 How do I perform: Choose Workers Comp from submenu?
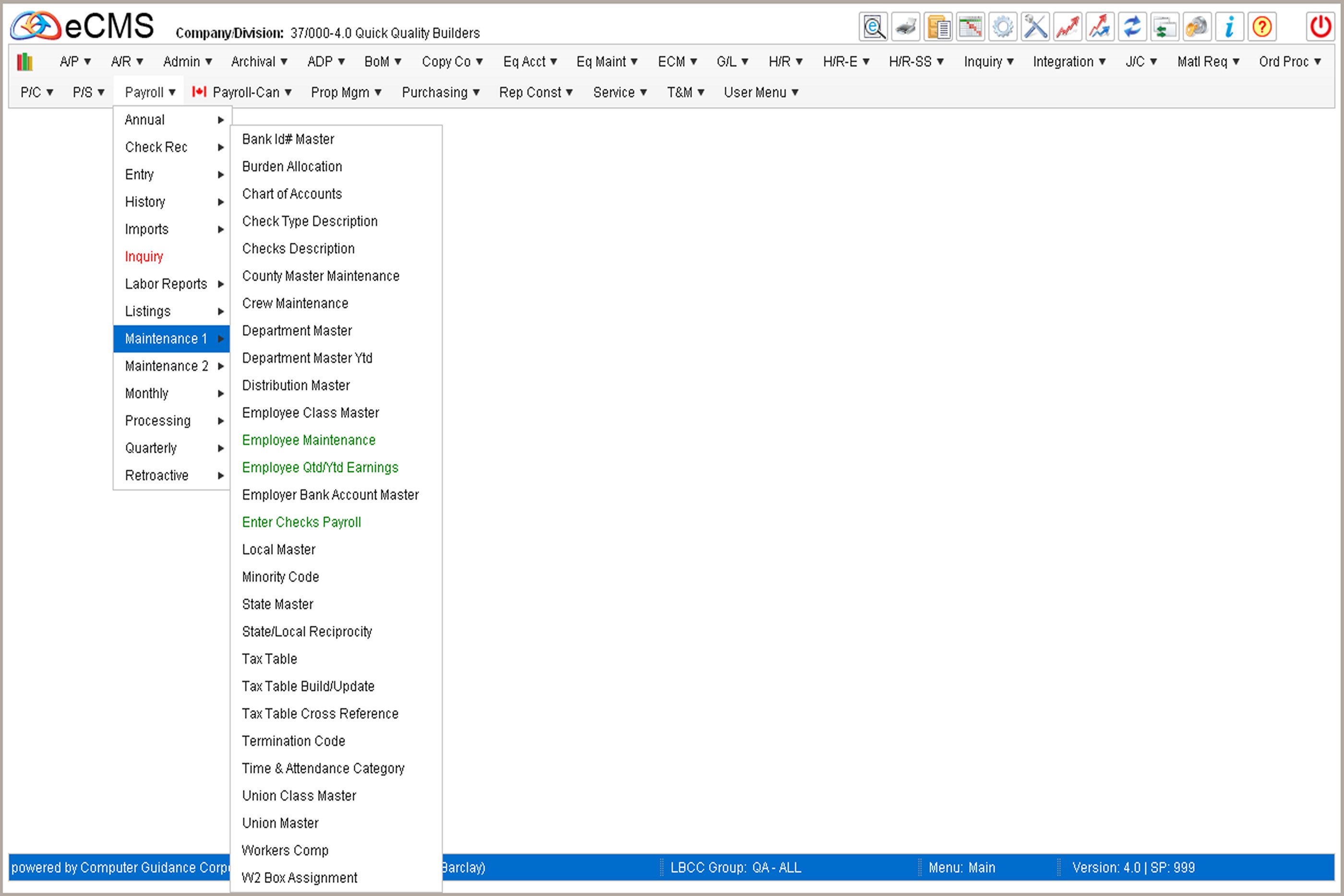[285, 850]
